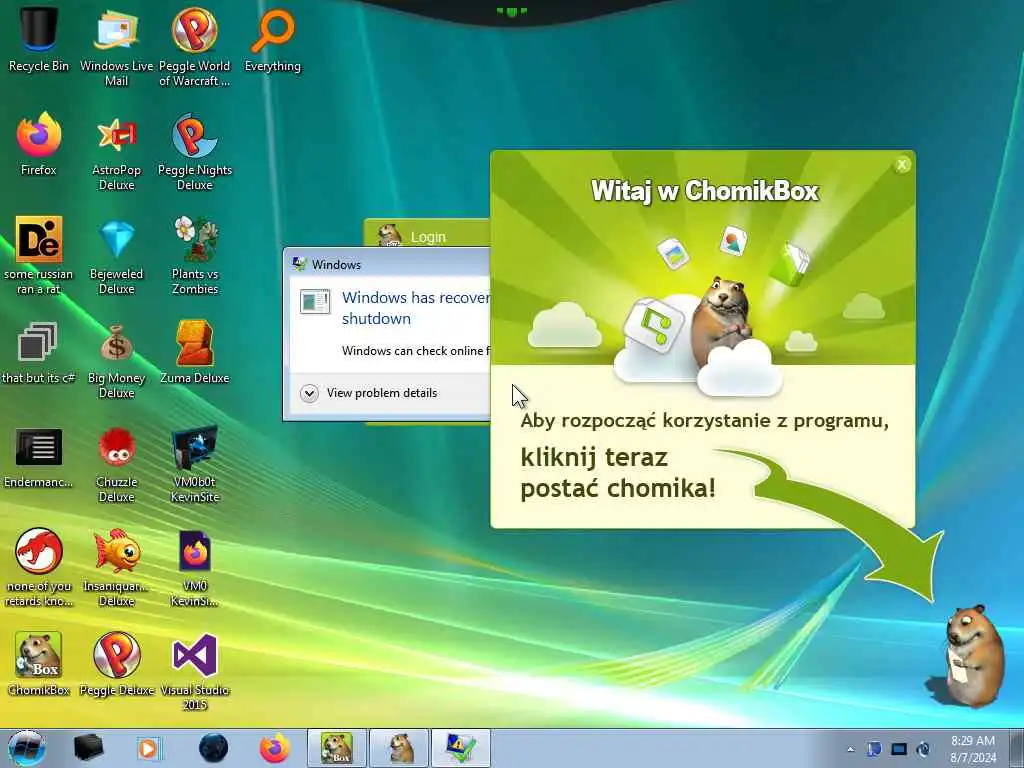Image resolution: width=1024 pixels, height=768 pixels.
Task: Open Bejeweled Deluxe desktop icon
Action: (x=116, y=255)
